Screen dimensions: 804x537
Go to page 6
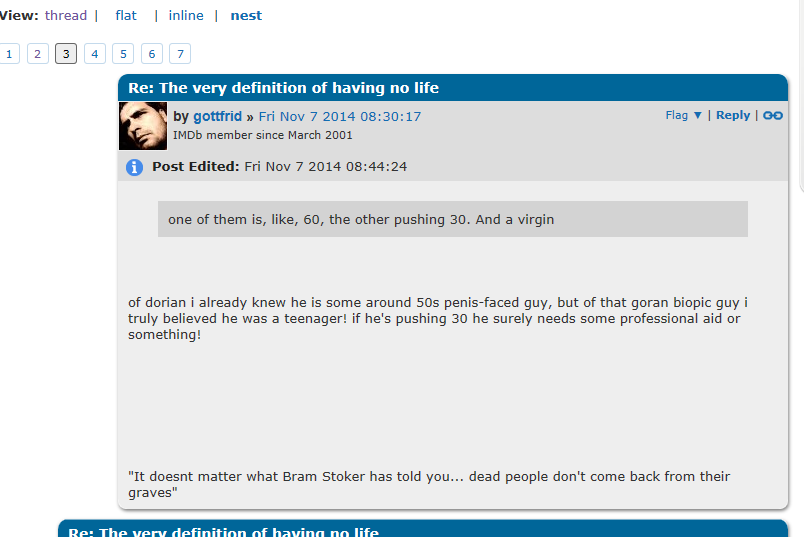[152, 54]
